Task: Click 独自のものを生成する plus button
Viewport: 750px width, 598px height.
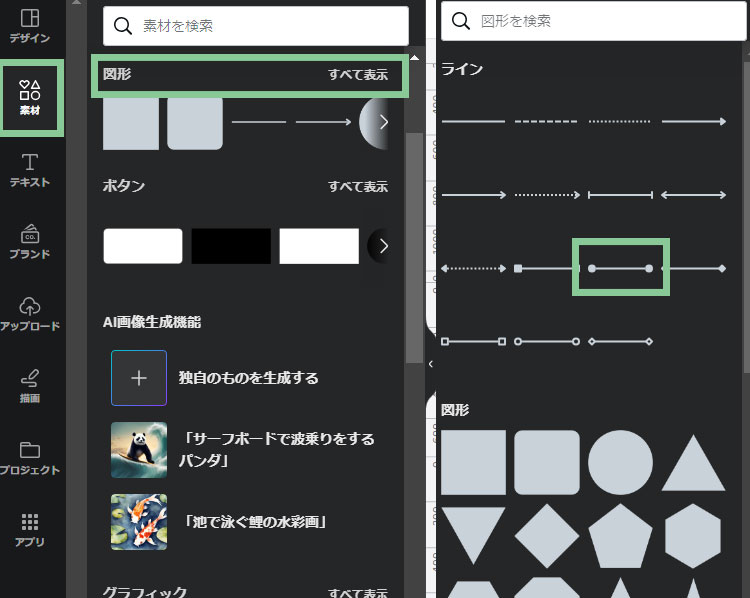Action: point(139,378)
